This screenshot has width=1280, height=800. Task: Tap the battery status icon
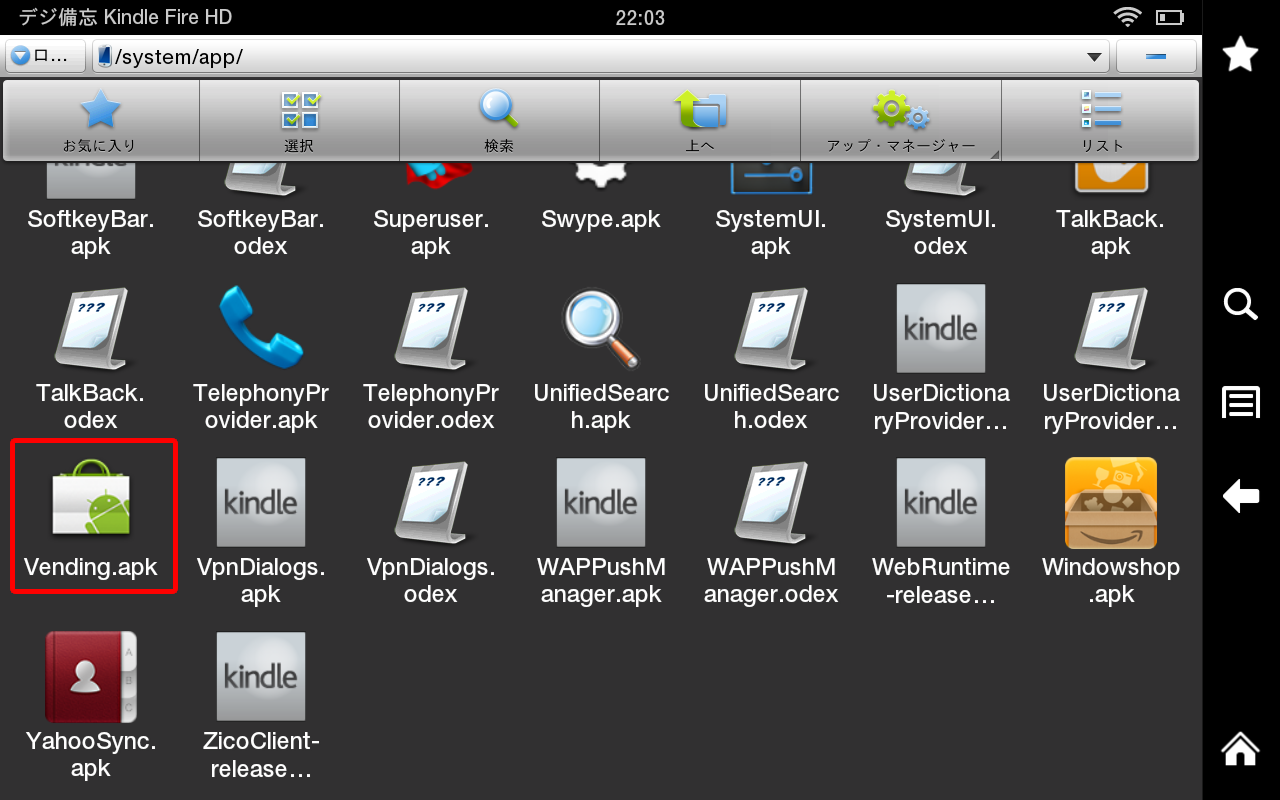click(x=1169, y=17)
